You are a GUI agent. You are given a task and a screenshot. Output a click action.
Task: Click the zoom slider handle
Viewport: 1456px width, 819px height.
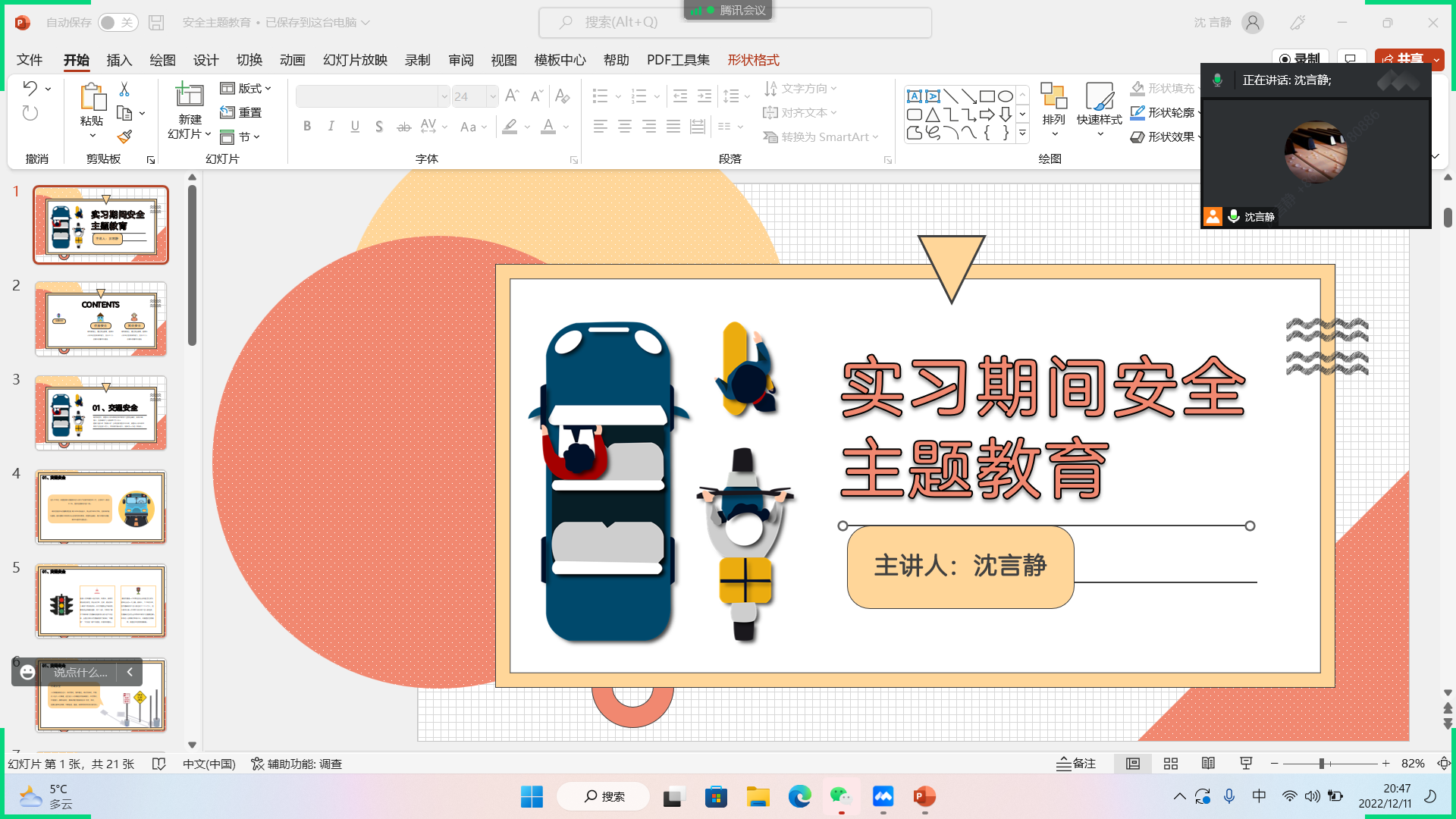click(1321, 764)
